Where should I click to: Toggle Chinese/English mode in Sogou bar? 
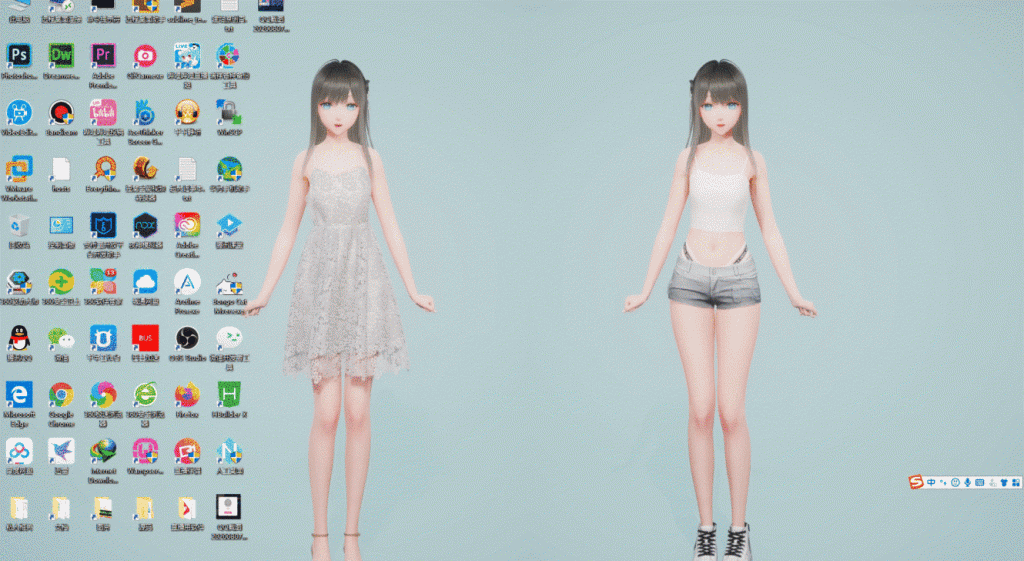[931, 483]
